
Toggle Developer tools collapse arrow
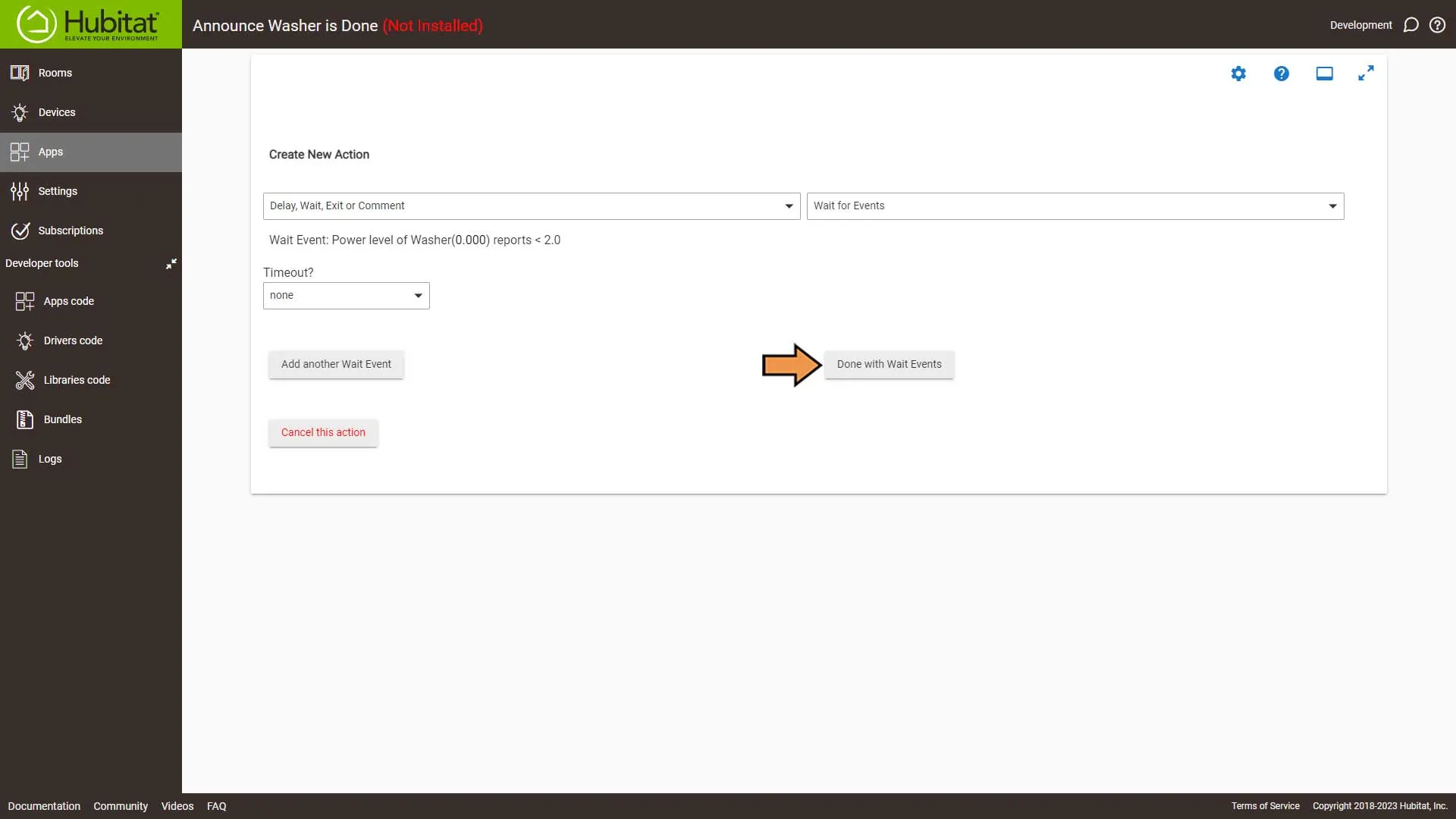click(170, 264)
